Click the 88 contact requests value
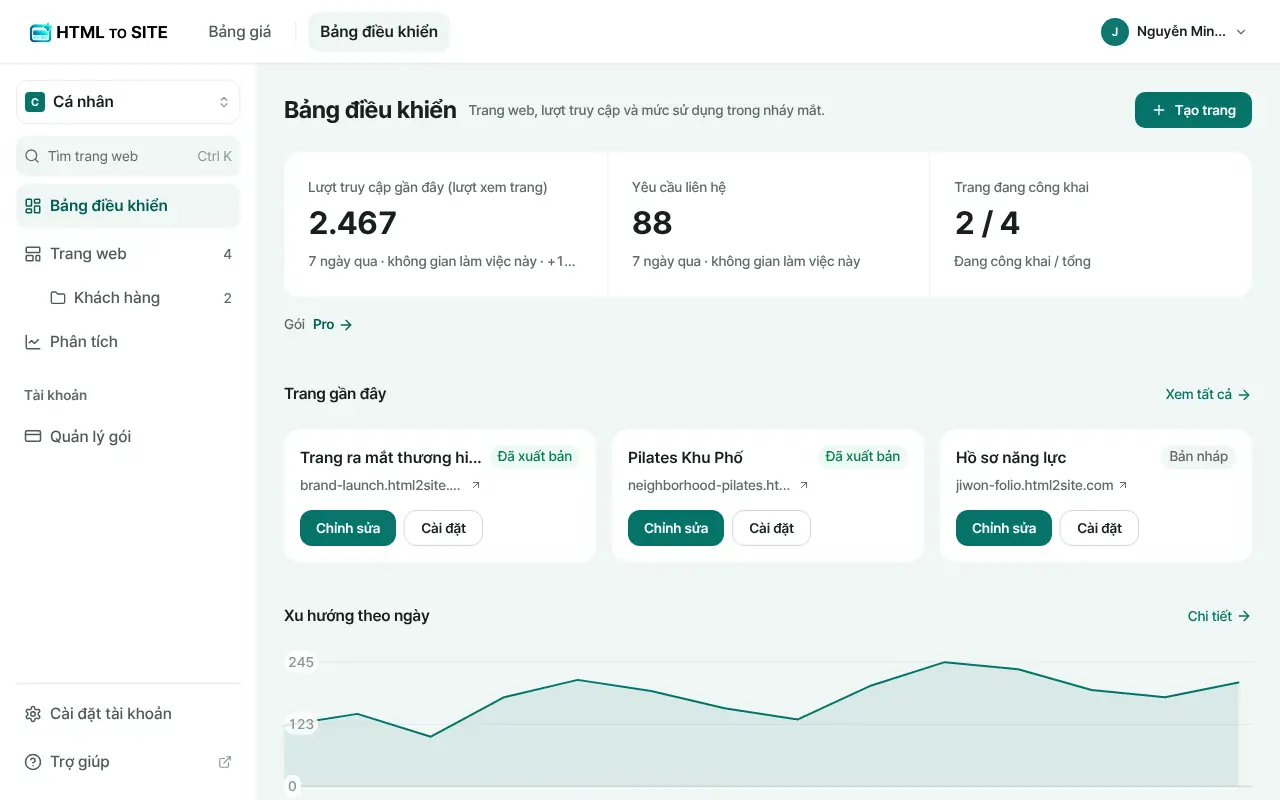1280x800 pixels. tap(652, 223)
